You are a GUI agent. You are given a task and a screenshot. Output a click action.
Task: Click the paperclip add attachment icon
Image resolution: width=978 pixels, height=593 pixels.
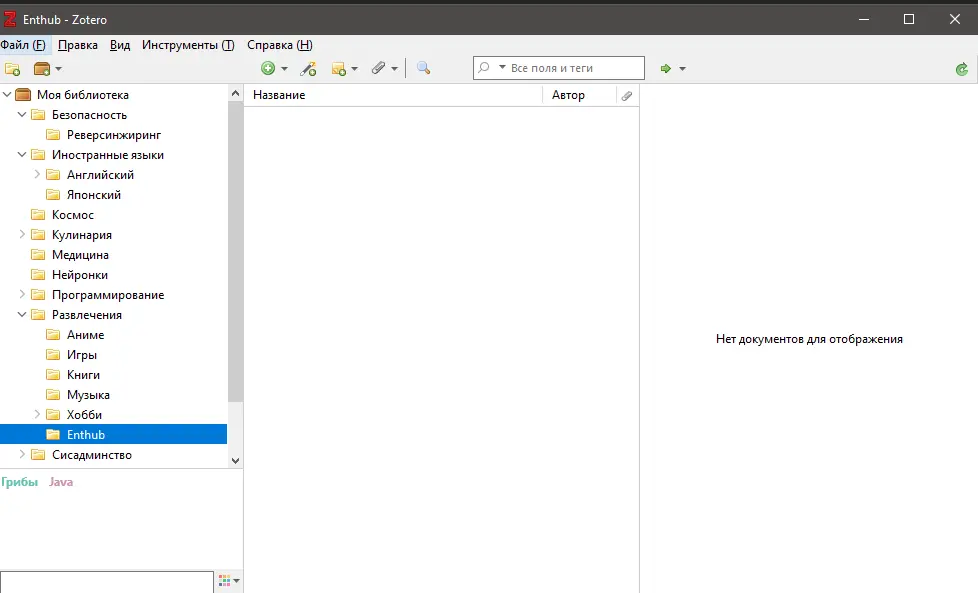pos(379,68)
